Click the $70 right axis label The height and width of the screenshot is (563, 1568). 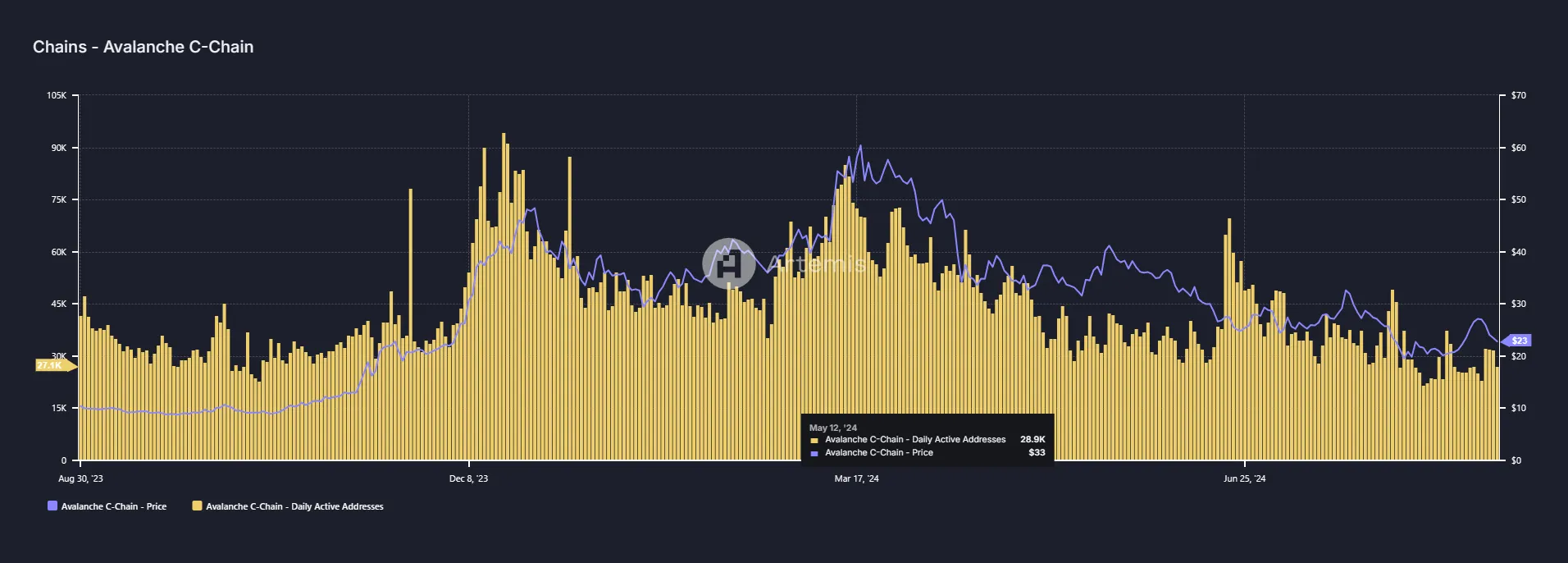[x=1519, y=96]
